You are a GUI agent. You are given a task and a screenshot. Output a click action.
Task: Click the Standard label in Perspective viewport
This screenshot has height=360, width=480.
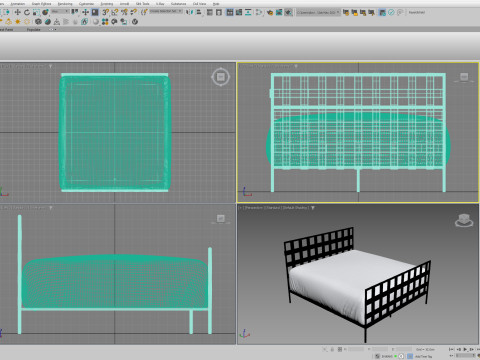(x=273, y=208)
